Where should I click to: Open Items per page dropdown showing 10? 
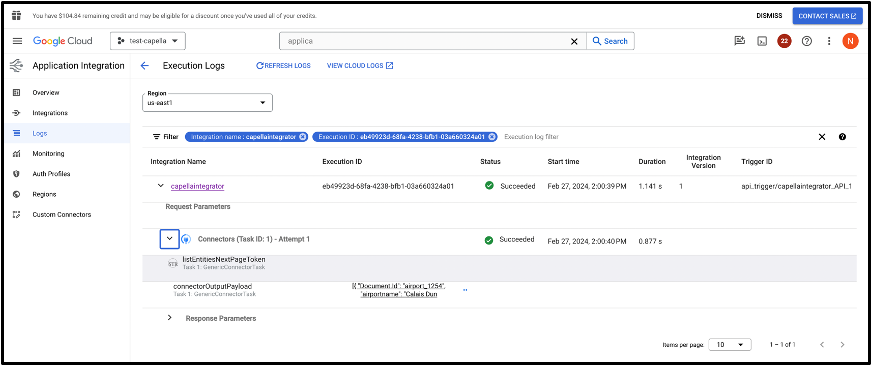731,345
